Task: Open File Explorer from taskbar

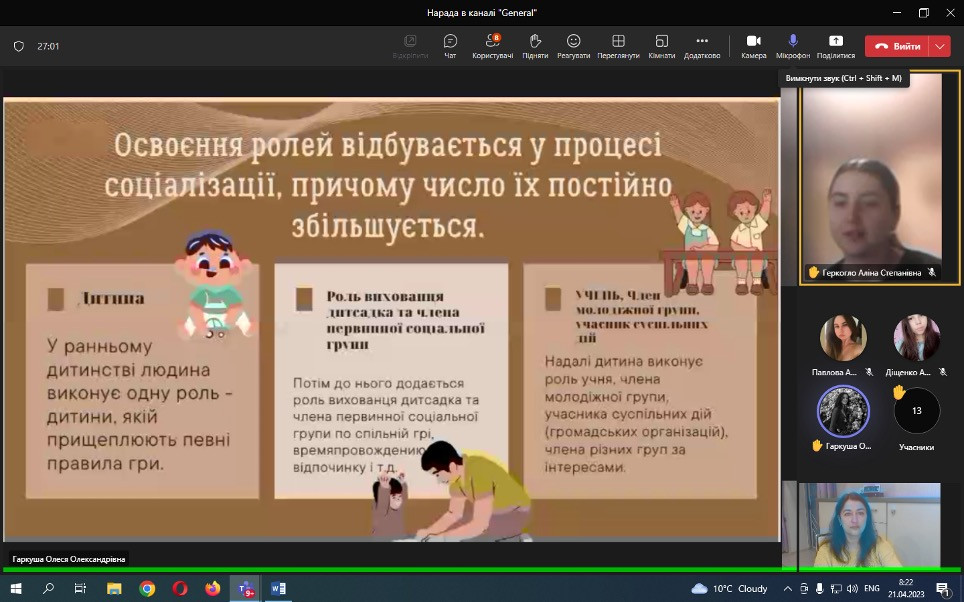Action: coord(114,588)
